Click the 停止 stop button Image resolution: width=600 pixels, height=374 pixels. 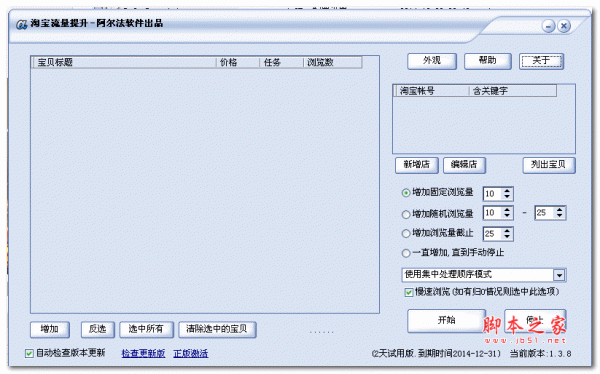[x=535, y=320]
